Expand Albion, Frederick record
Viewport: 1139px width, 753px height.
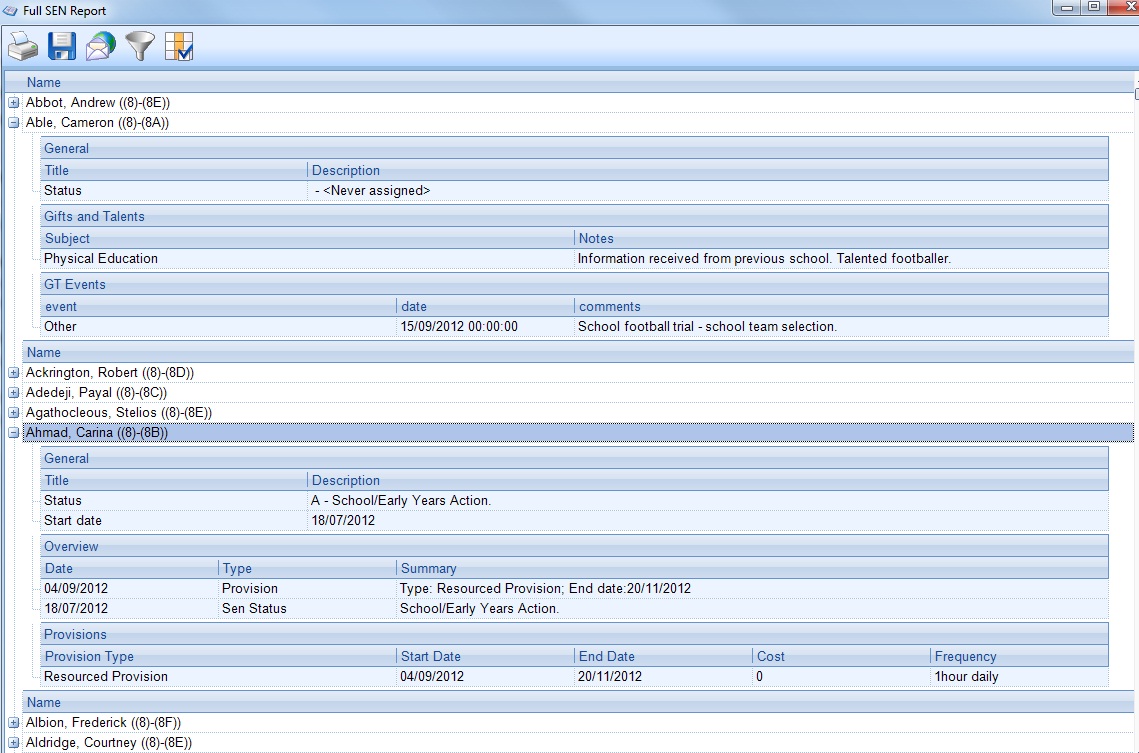click(x=14, y=723)
